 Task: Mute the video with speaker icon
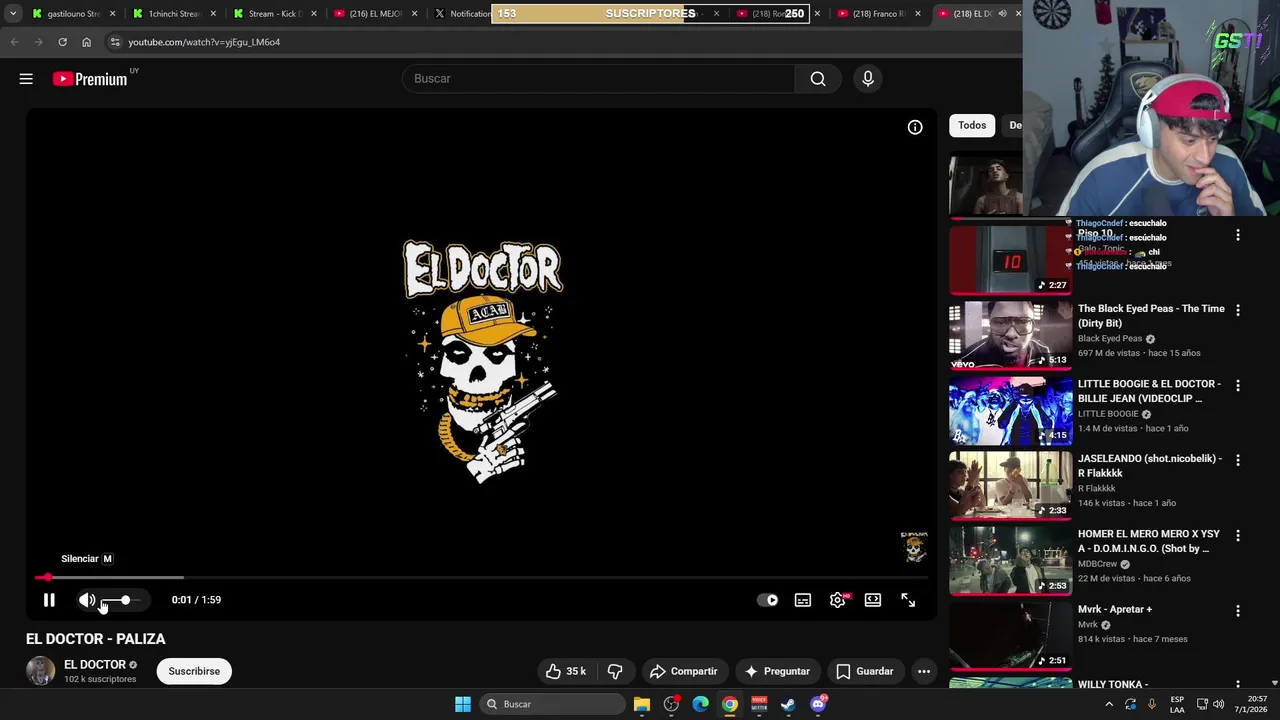tap(87, 600)
